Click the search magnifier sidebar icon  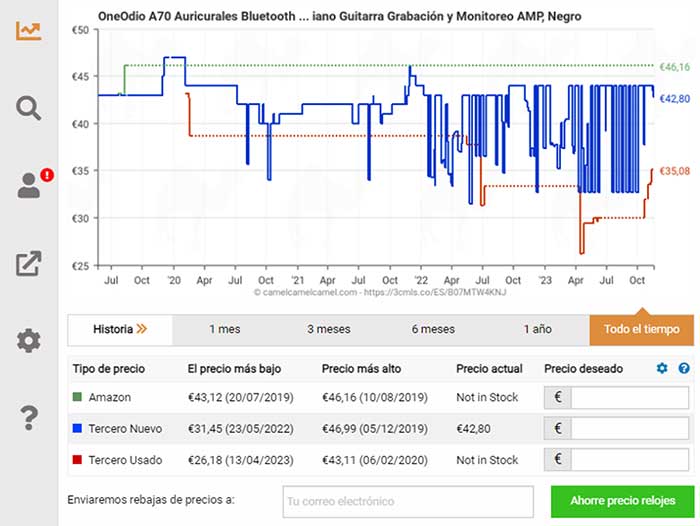tap(29, 107)
